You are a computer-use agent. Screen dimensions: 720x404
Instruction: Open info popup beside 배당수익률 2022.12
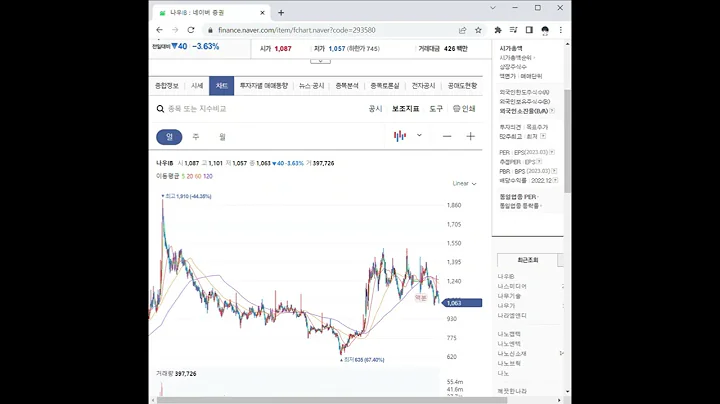point(556,180)
